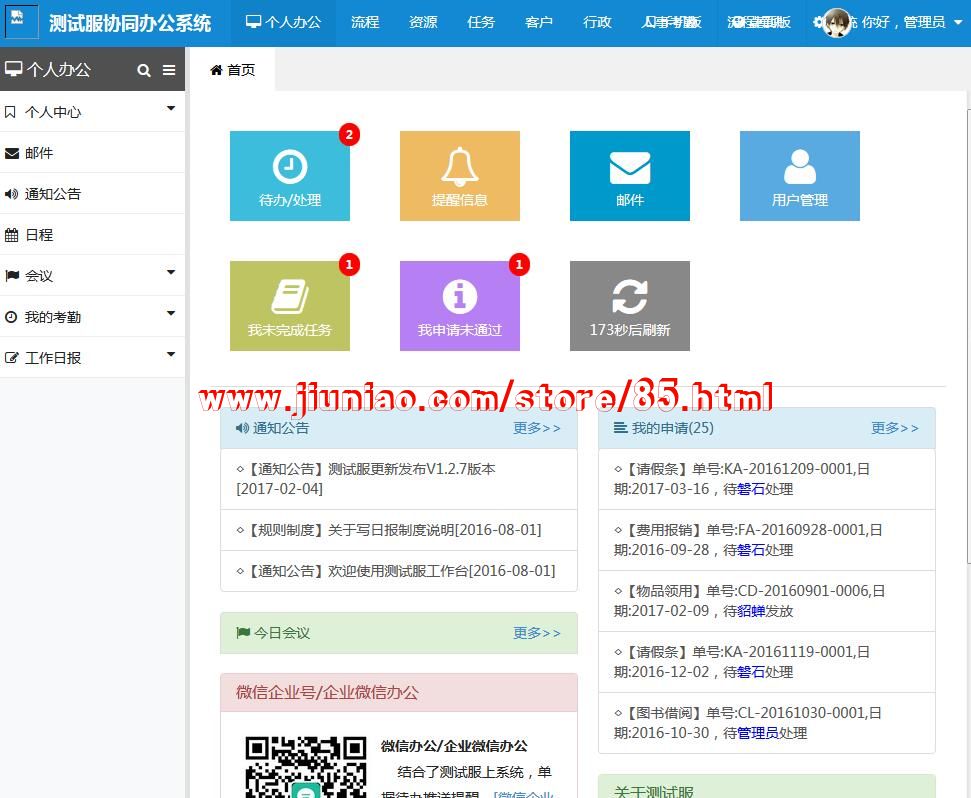The image size is (971, 798).
Task: Switch to the 流程 top menu
Action: coord(365,22)
